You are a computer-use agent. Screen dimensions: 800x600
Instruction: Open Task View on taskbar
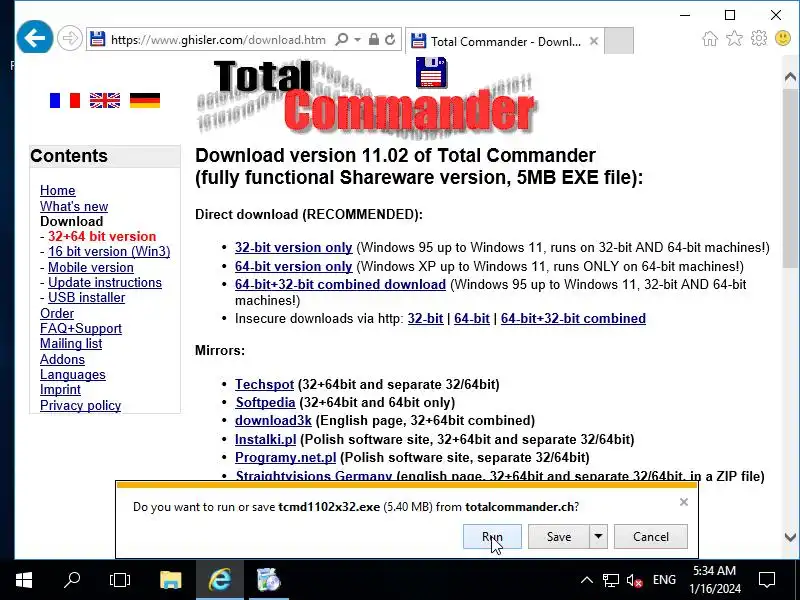pyautogui.click(x=120, y=580)
